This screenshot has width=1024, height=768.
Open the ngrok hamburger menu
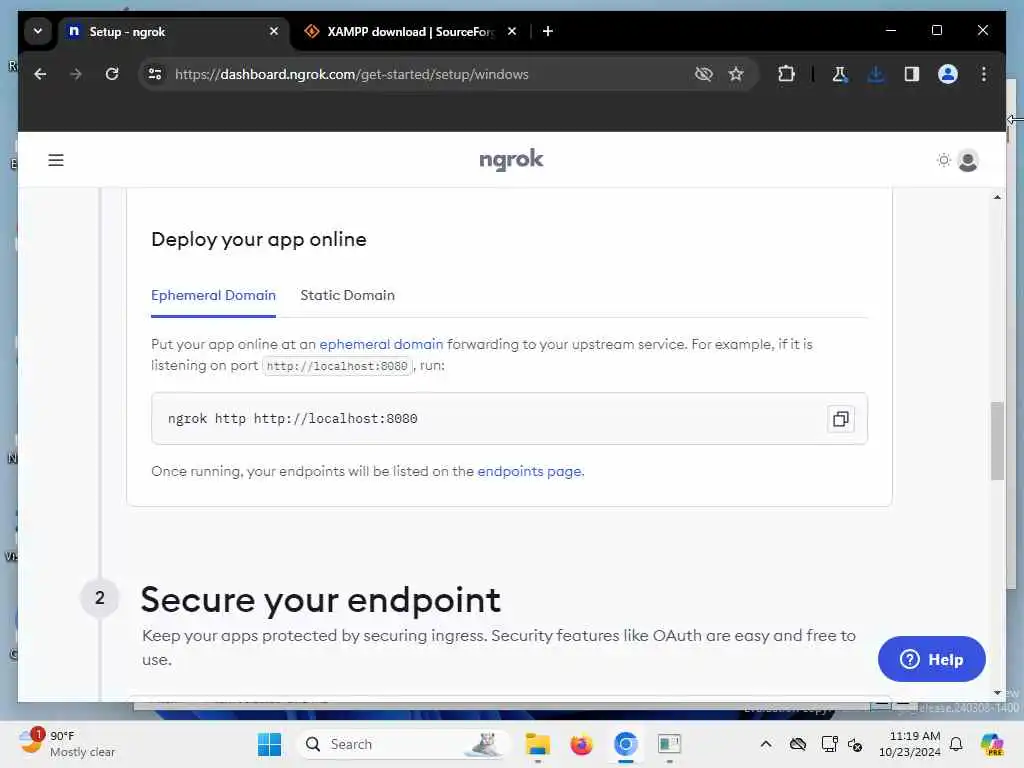(x=56, y=160)
